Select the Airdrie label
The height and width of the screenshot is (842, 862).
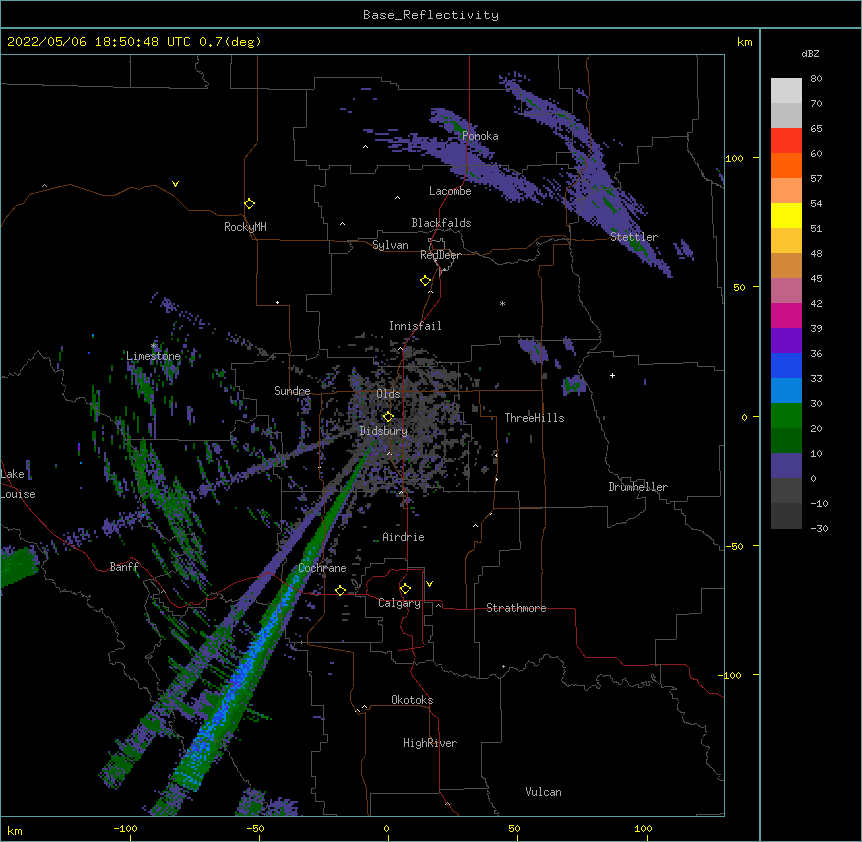tap(404, 537)
